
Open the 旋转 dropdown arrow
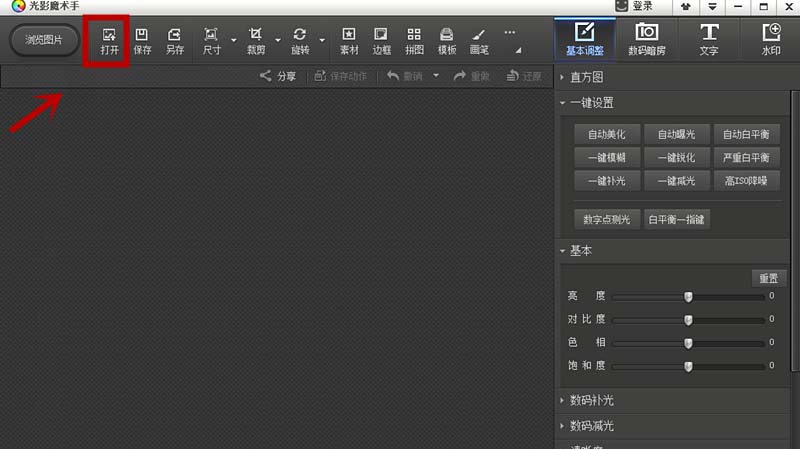pyautogui.click(x=322, y=40)
